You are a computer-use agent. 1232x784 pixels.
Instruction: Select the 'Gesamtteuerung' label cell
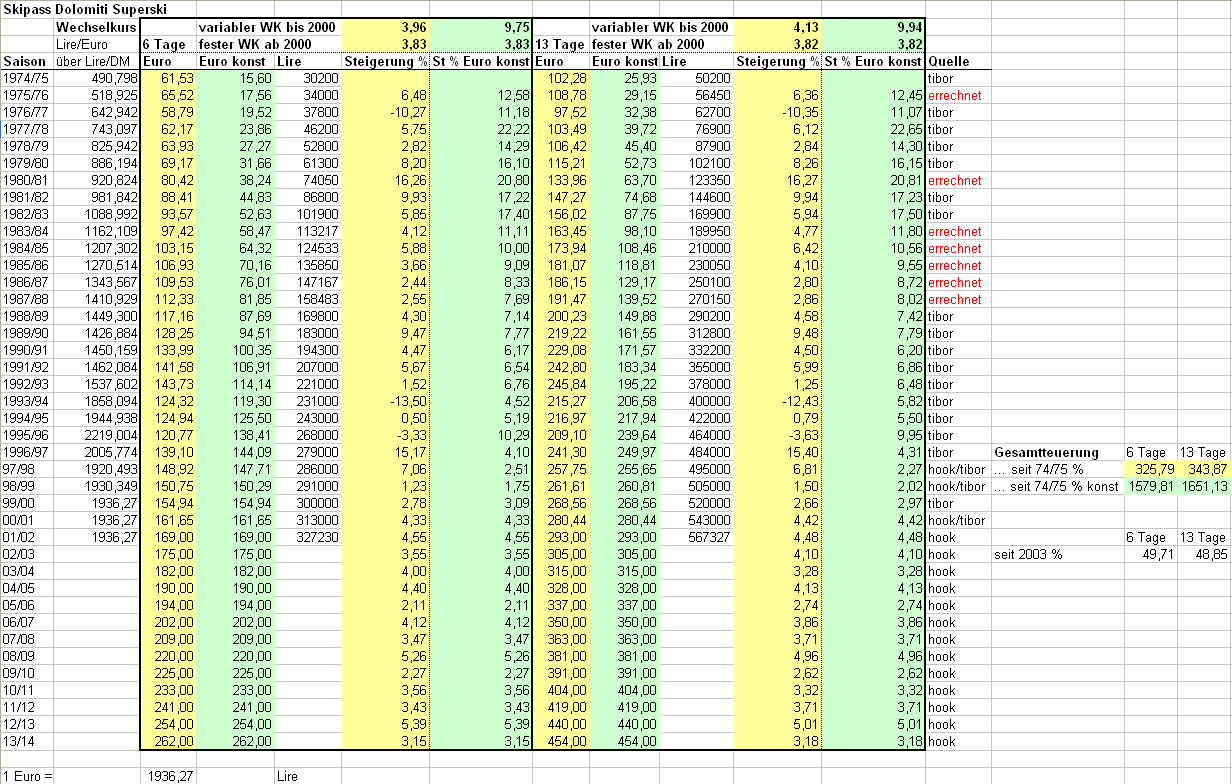pyautogui.click(x=1046, y=453)
